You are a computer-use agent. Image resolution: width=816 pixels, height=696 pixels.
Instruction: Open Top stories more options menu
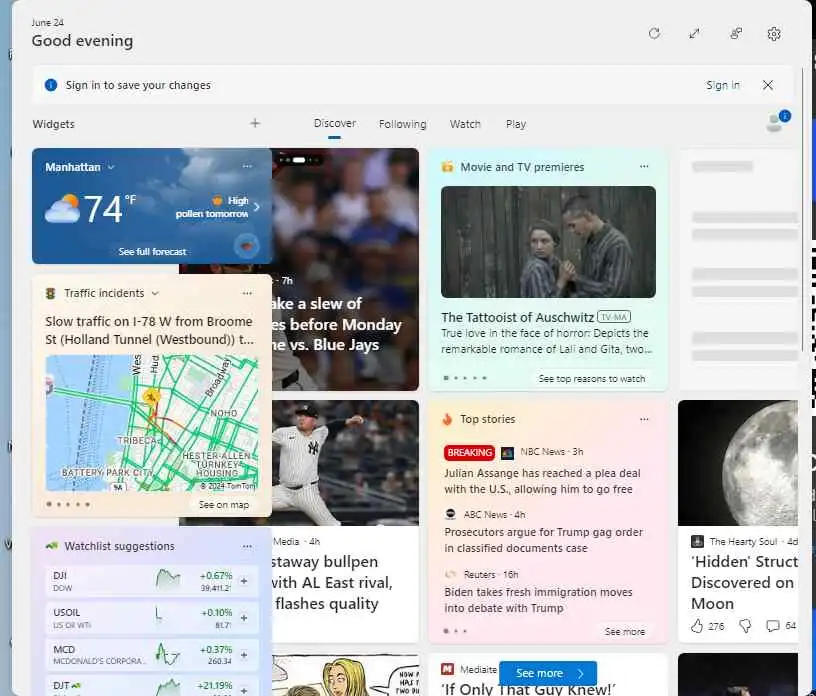tap(644, 419)
